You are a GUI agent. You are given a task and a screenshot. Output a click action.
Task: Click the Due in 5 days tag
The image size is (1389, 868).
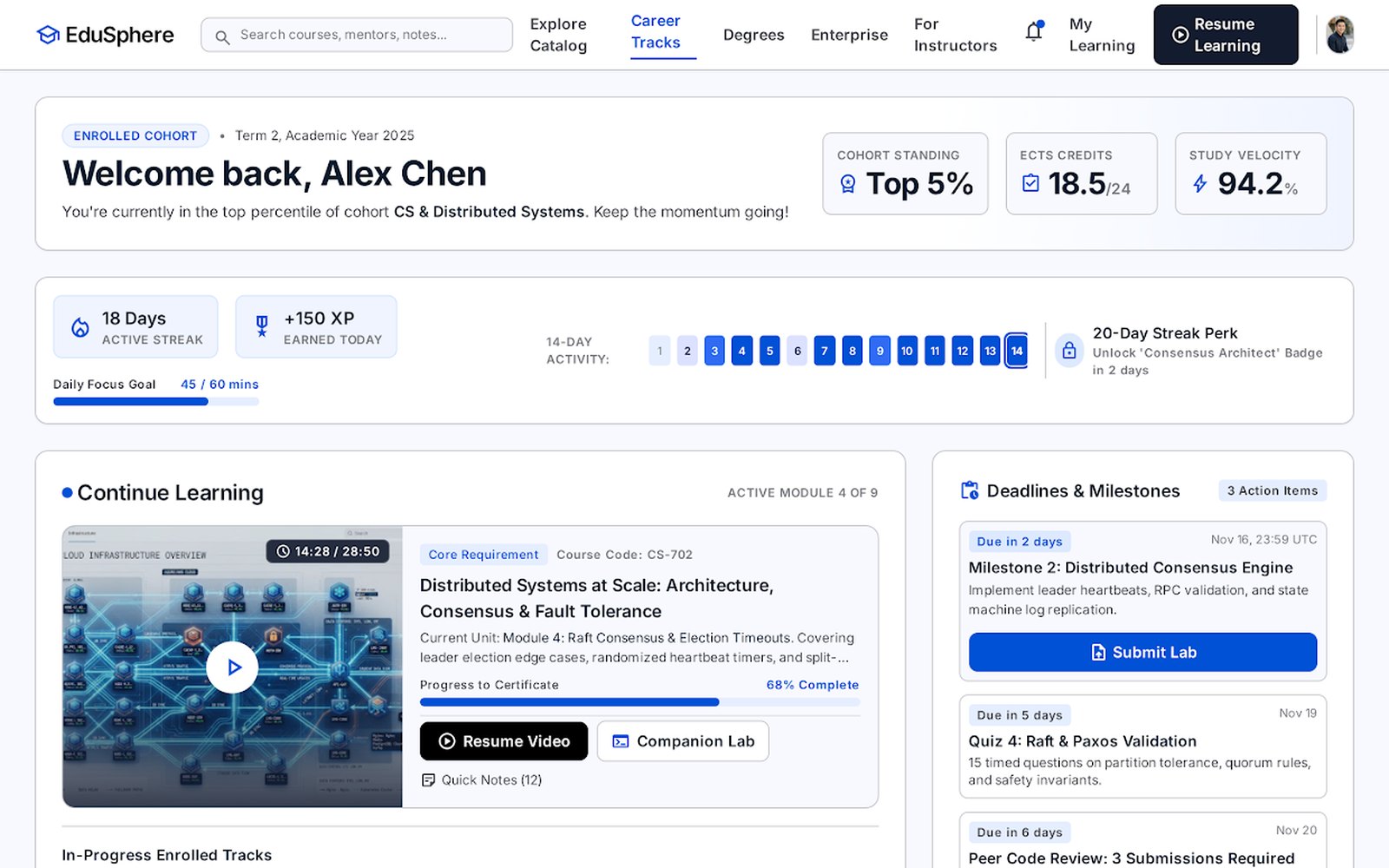(1020, 715)
